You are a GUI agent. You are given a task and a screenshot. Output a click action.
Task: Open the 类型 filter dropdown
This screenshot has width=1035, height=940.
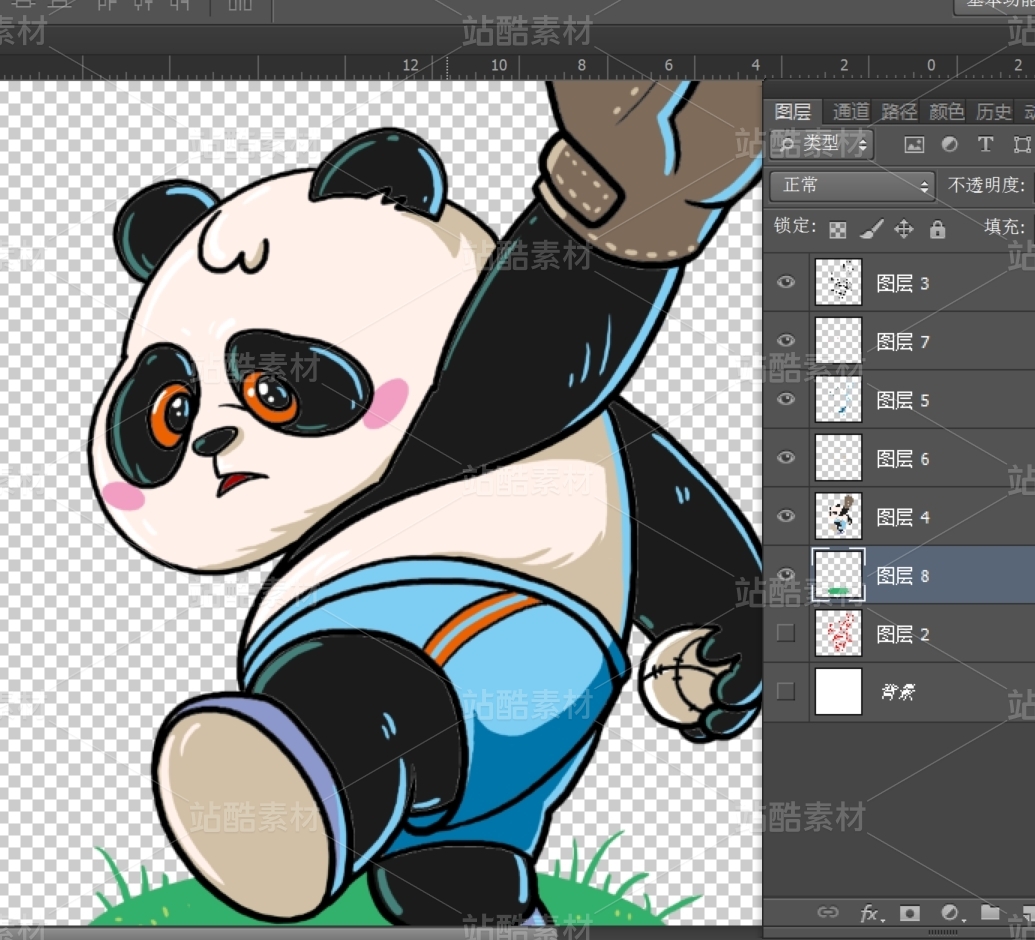pyautogui.click(x=821, y=144)
